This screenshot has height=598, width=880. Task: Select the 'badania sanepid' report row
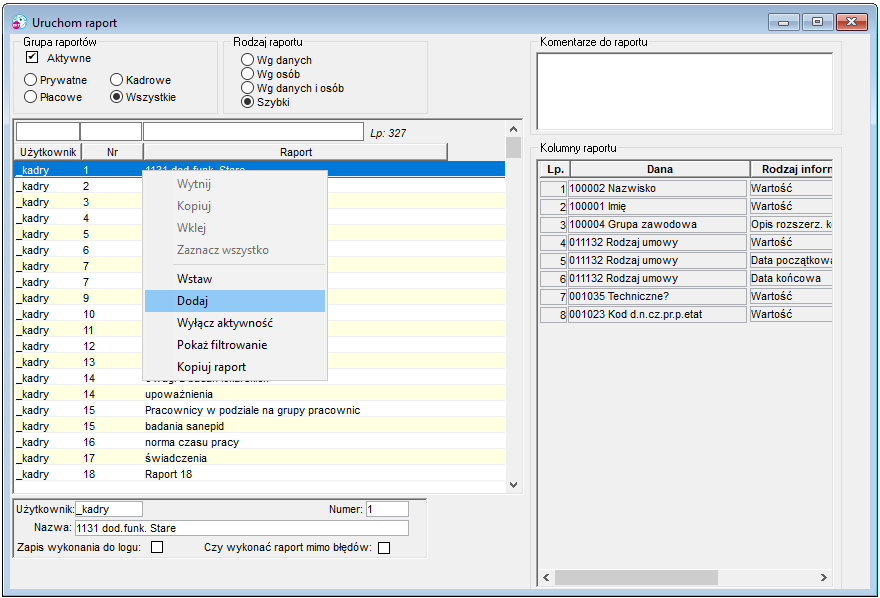pyautogui.click(x=259, y=426)
